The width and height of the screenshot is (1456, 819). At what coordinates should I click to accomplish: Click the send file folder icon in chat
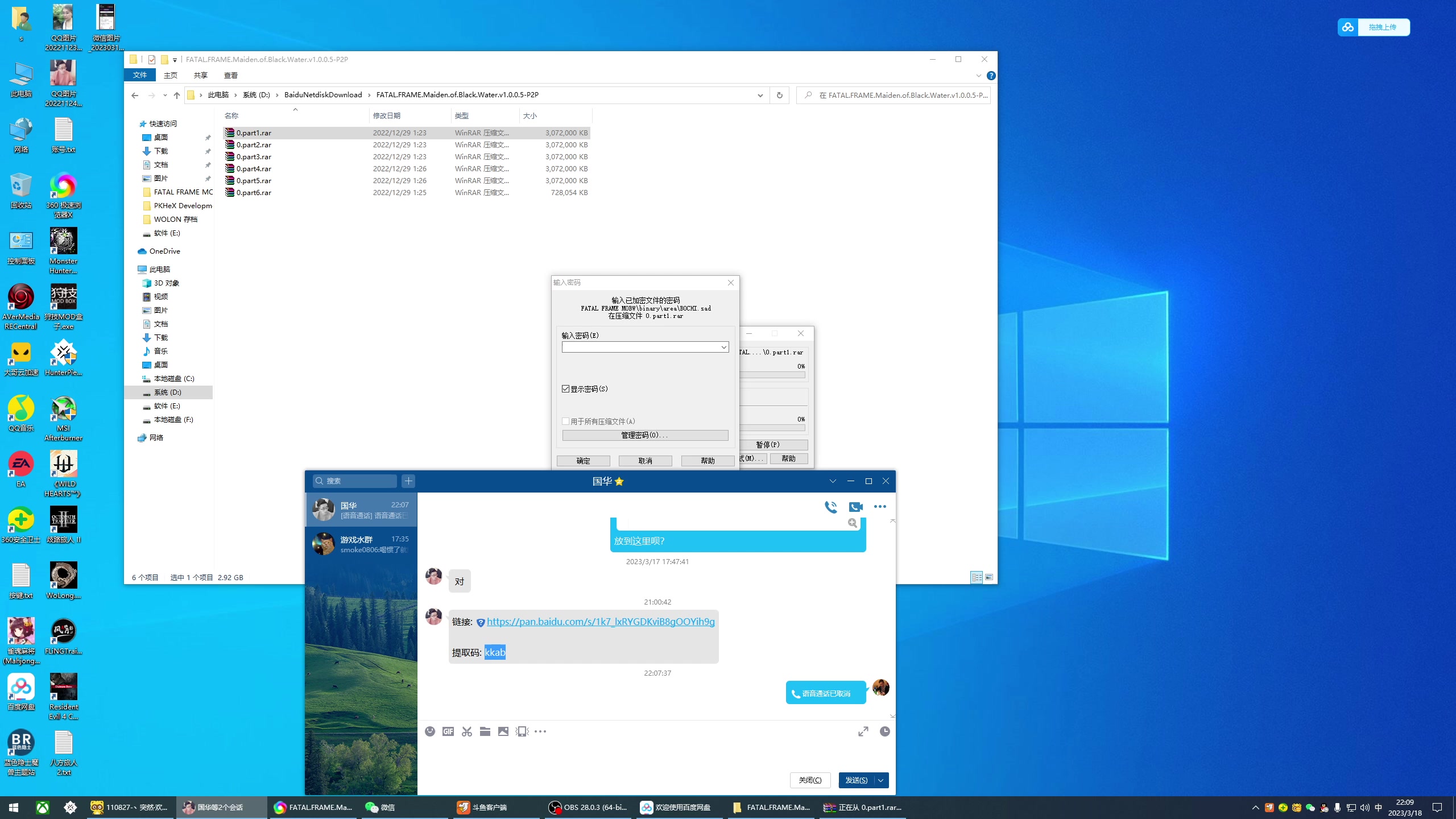click(x=485, y=731)
